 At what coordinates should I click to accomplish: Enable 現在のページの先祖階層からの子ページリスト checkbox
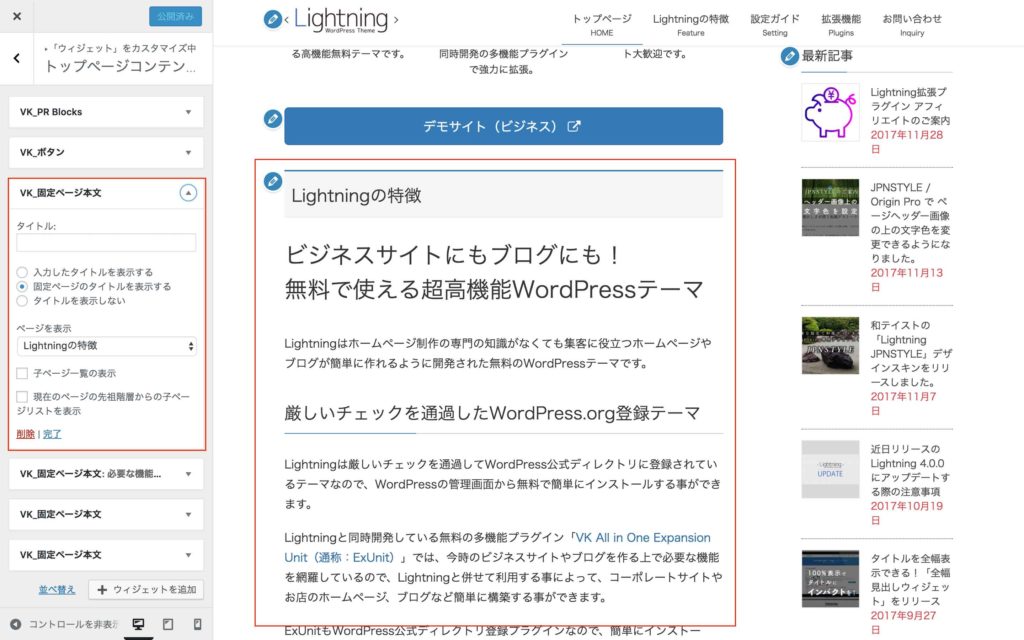coord(22,396)
